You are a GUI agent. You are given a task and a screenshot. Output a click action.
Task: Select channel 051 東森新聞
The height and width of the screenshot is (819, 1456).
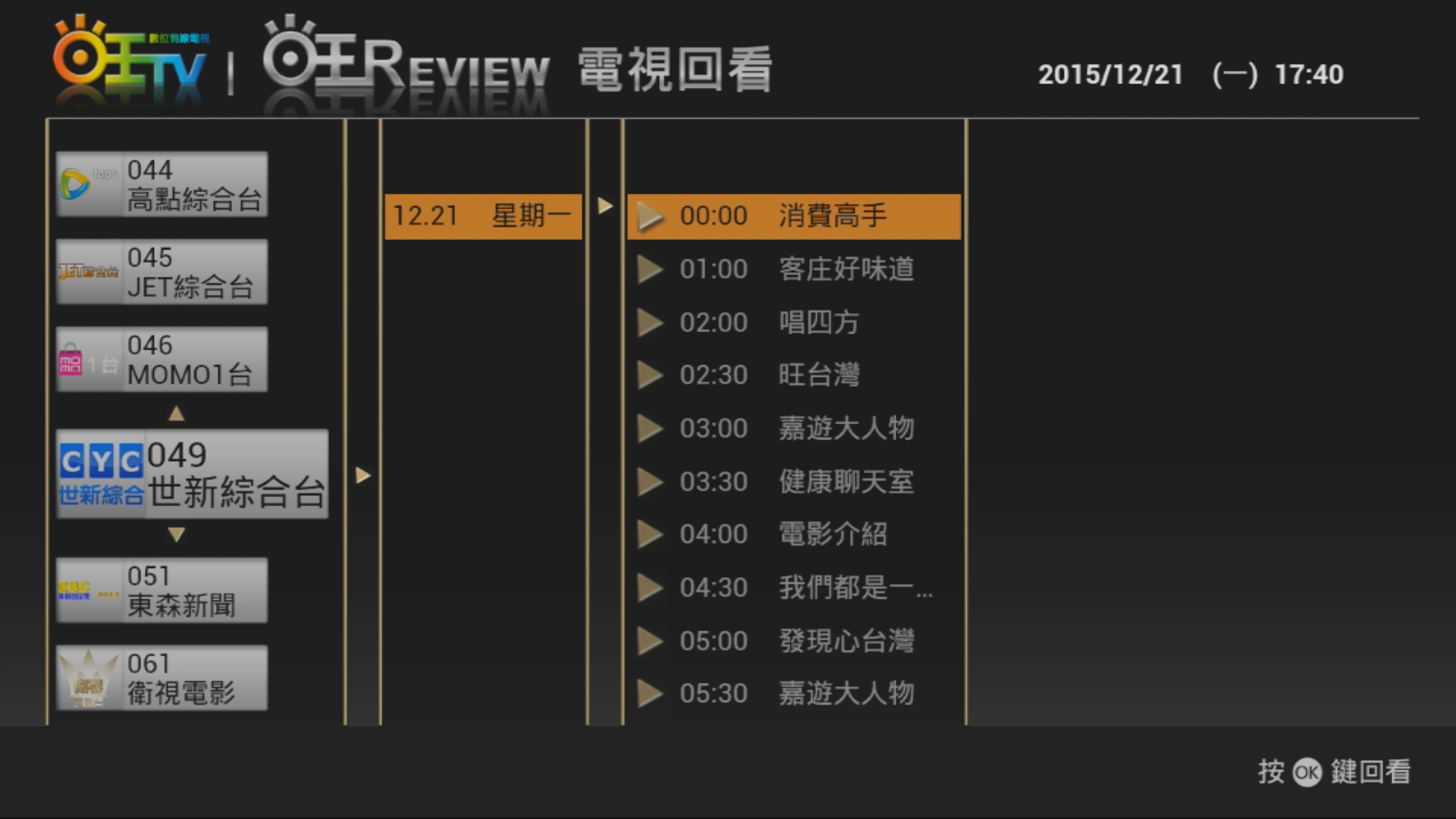tap(162, 590)
